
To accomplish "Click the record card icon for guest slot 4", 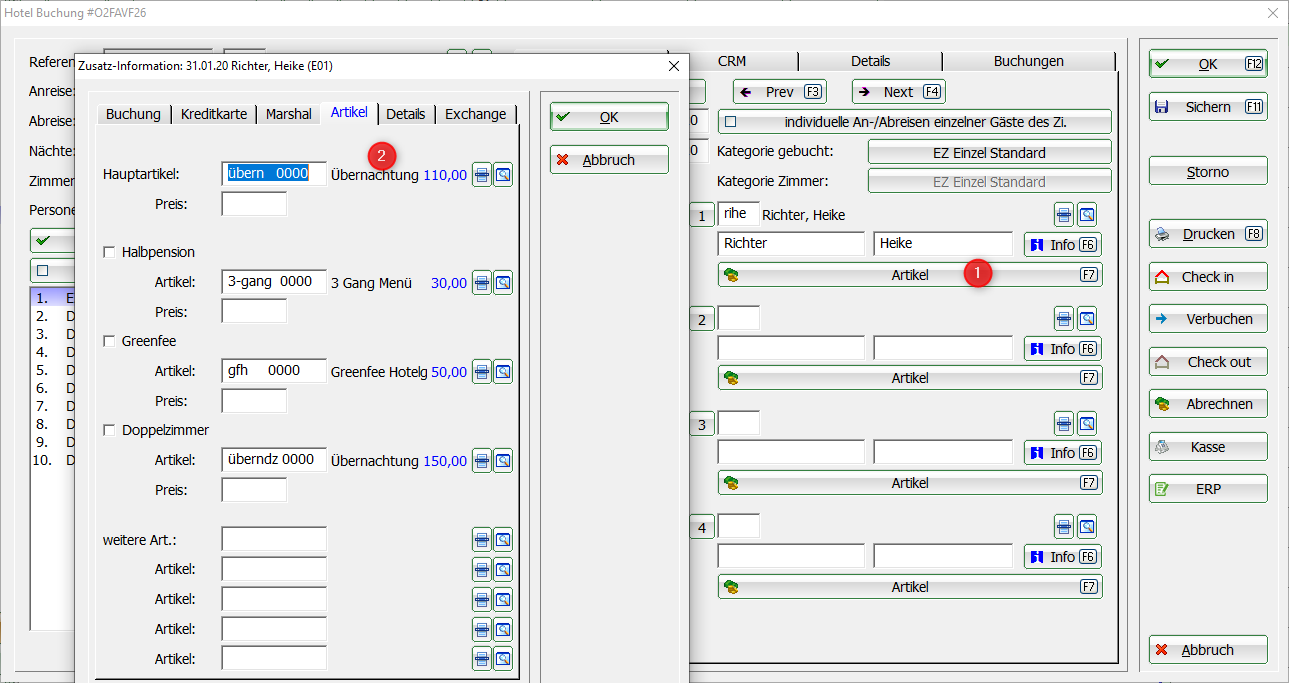I will pyautogui.click(x=1065, y=527).
